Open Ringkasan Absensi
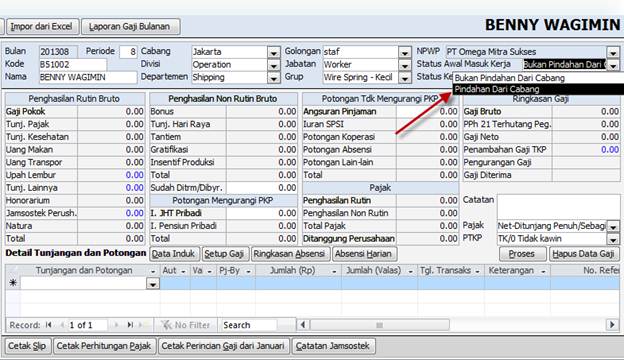 click(290, 254)
